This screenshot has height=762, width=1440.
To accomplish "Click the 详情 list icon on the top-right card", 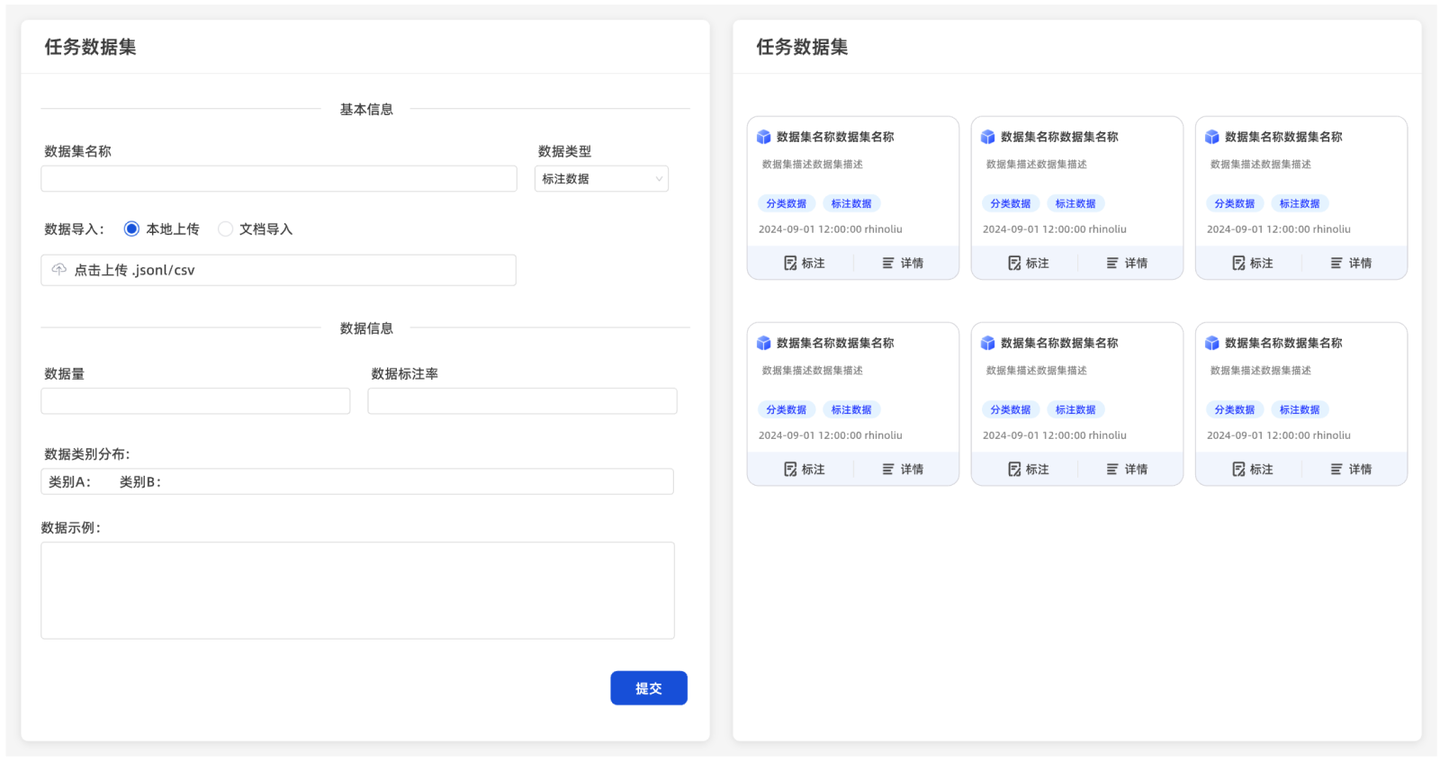I will [1336, 263].
